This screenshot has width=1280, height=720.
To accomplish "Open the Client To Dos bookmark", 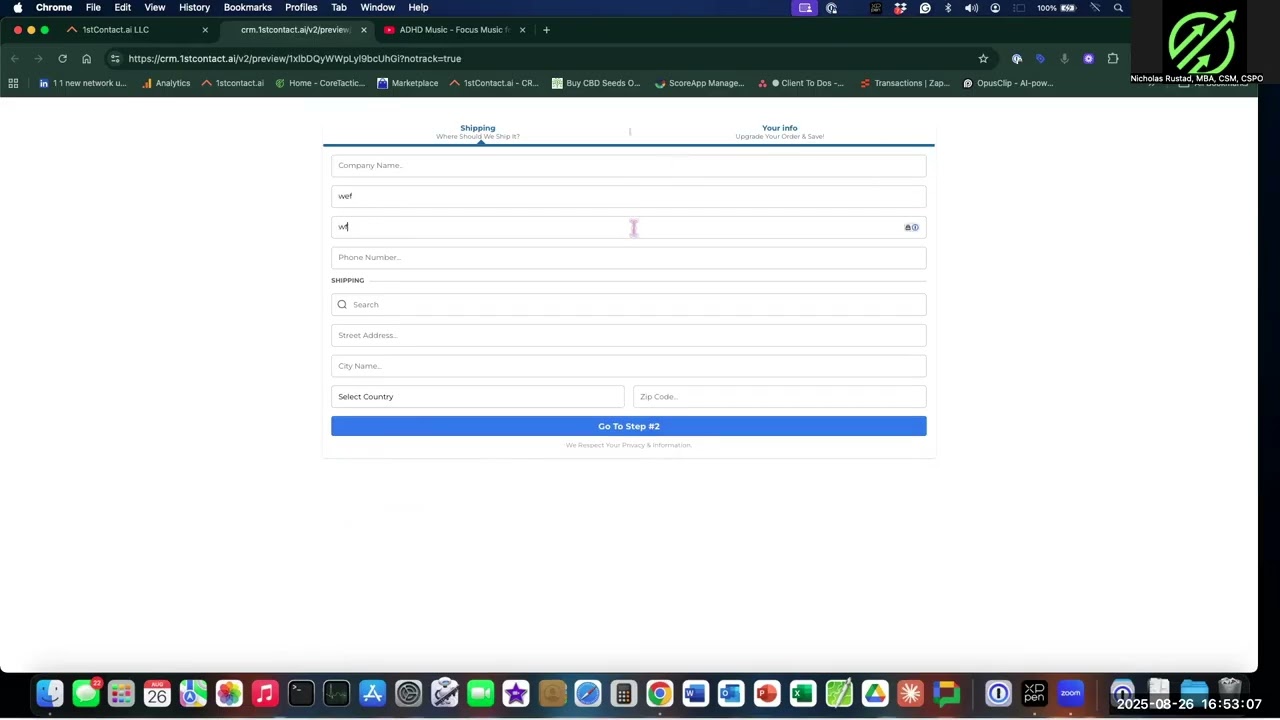I will click(801, 83).
